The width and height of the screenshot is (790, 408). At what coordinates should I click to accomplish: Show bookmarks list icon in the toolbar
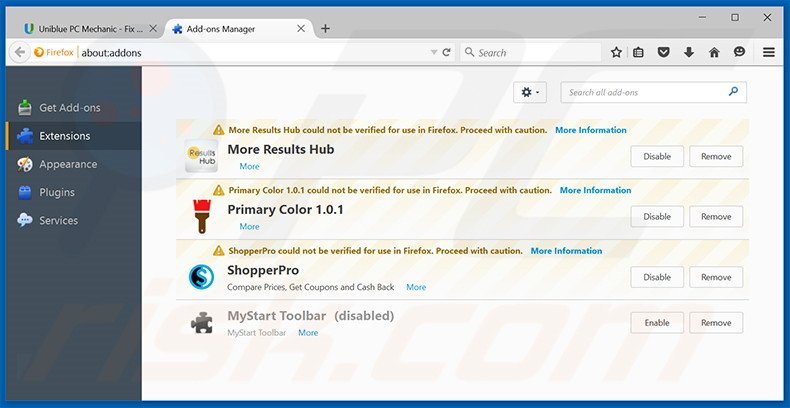[638, 52]
